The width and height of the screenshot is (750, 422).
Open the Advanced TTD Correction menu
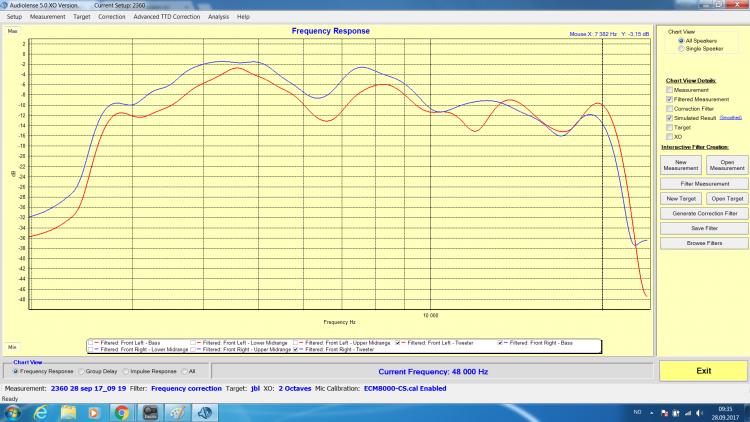(166, 17)
